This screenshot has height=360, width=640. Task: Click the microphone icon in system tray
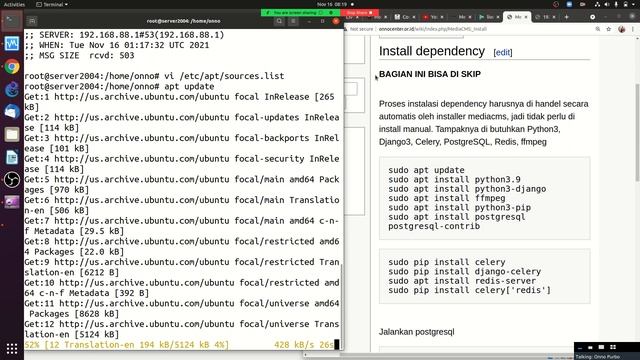point(616,4)
